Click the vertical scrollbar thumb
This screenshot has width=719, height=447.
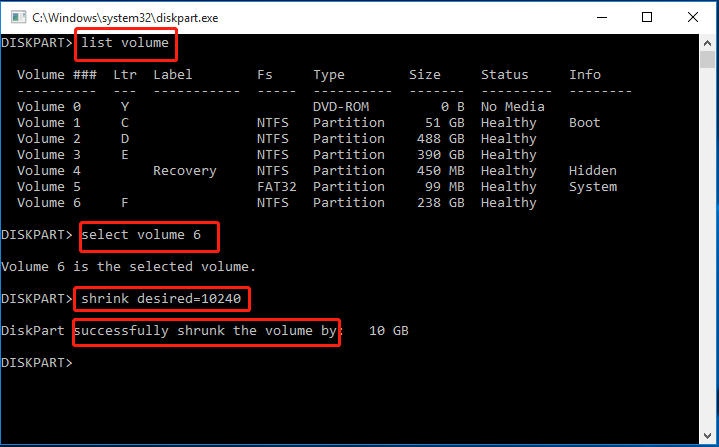(x=707, y=60)
